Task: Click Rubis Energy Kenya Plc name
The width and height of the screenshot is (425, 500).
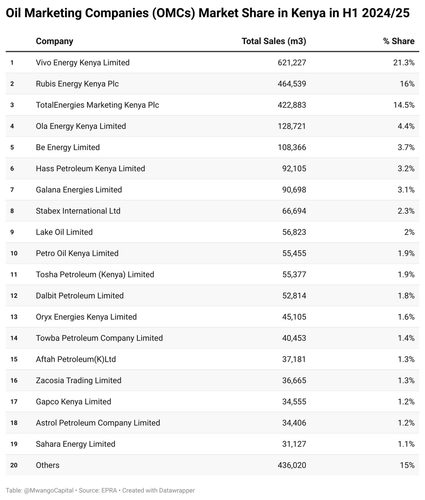Action: [x=77, y=84]
